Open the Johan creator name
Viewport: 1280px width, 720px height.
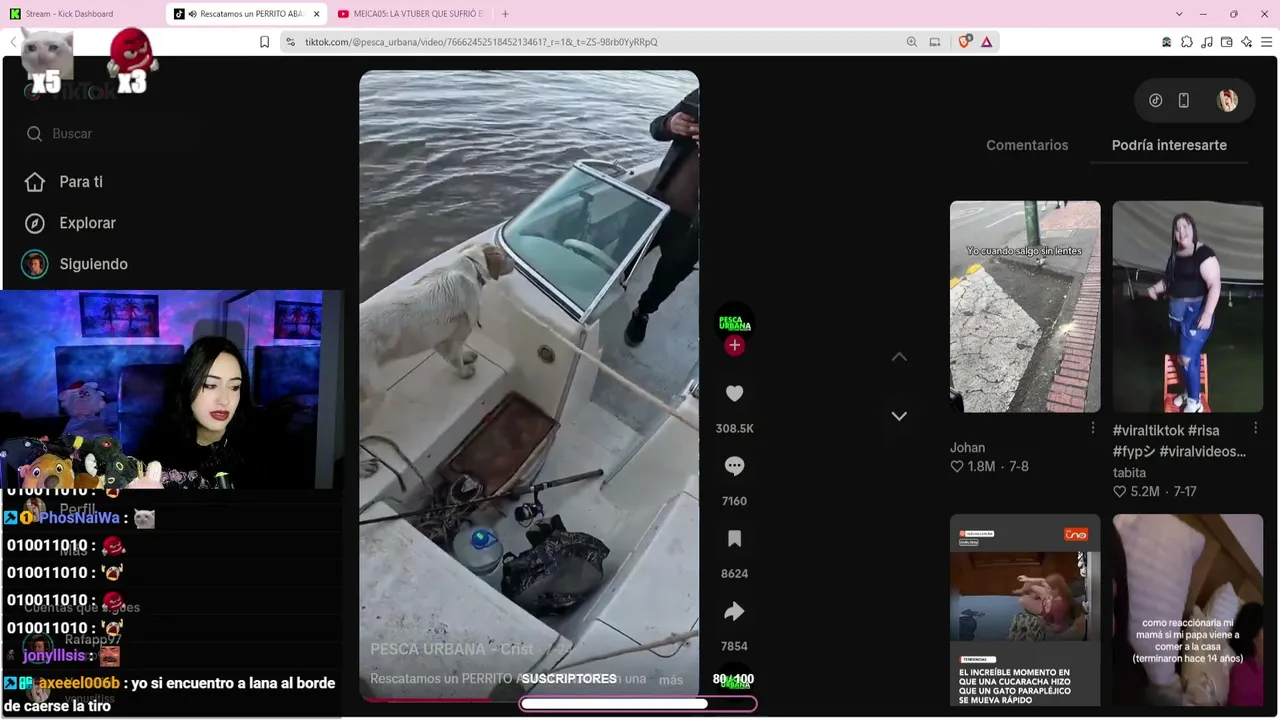pyautogui.click(x=967, y=448)
